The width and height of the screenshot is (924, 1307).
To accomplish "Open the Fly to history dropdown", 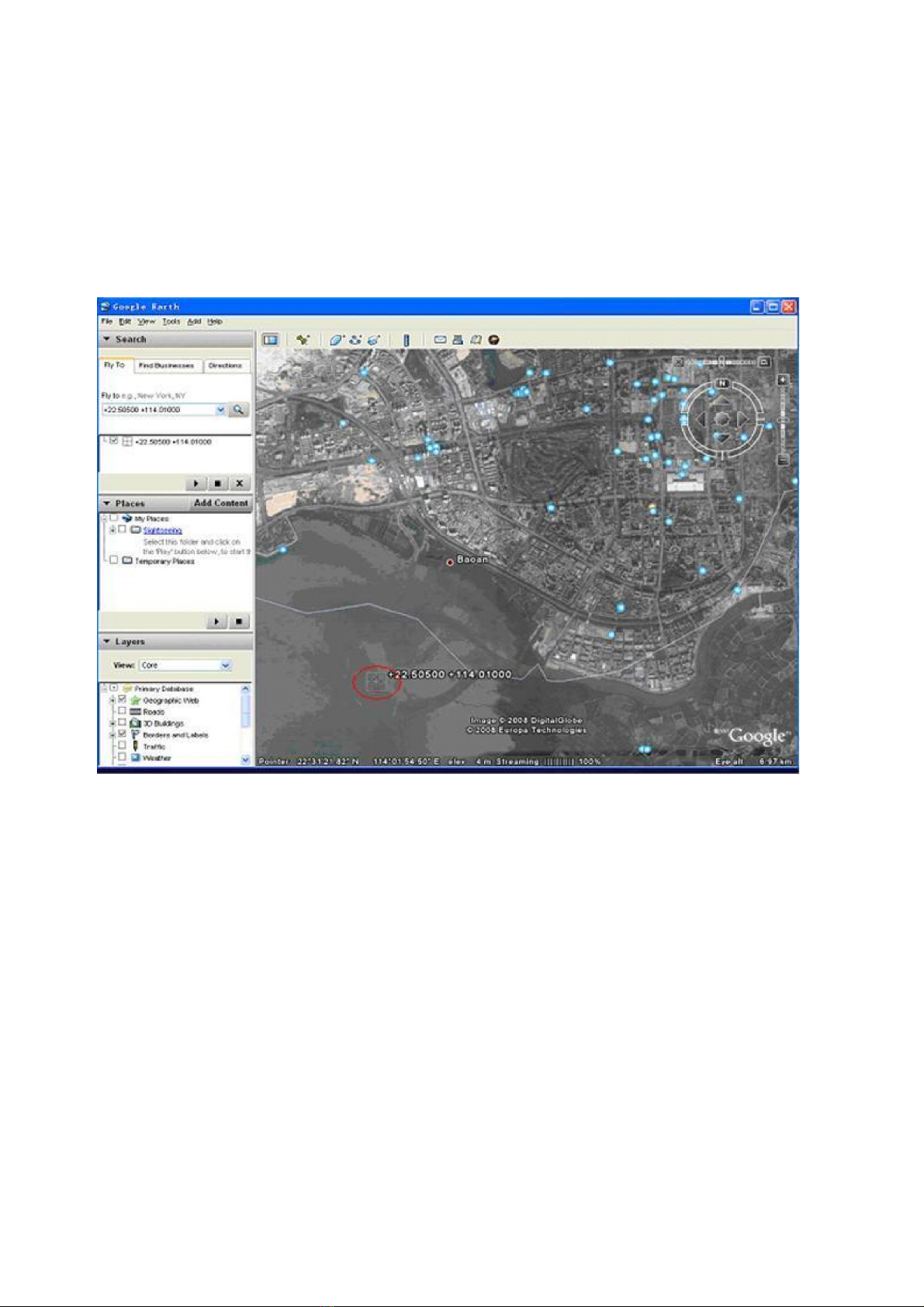I will click(x=220, y=410).
